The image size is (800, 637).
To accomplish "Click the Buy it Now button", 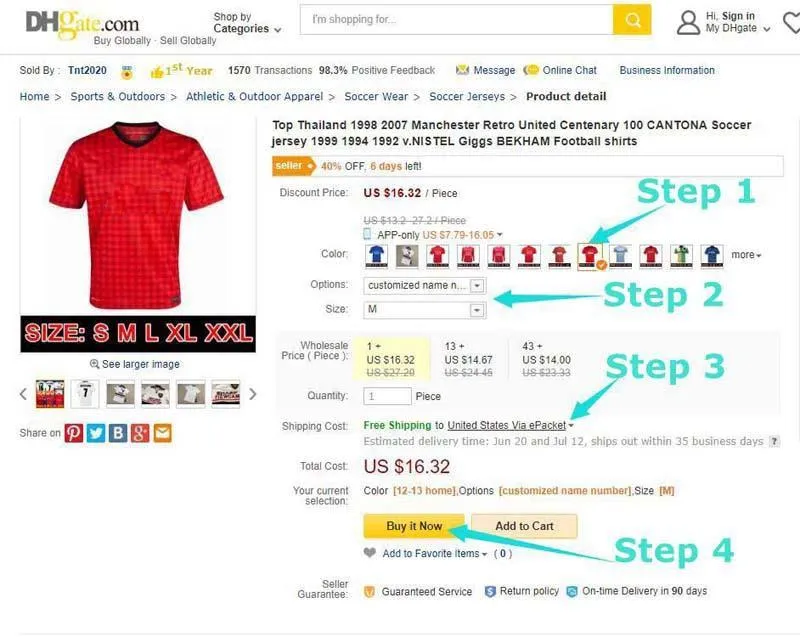I will (x=414, y=526).
